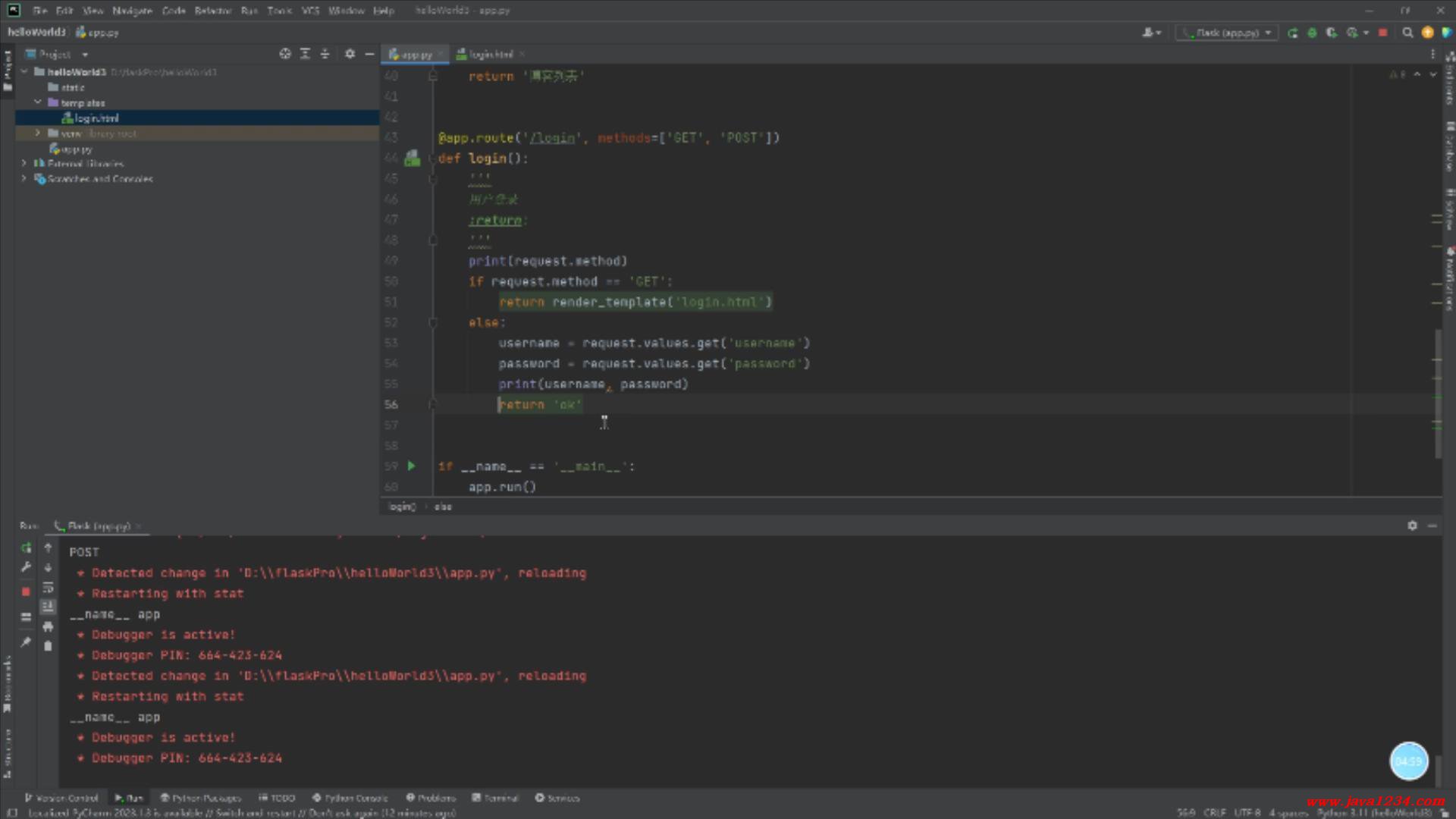Toggle scroll to end in Run console
Screen dimensions: 1456x819
click(48, 607)
